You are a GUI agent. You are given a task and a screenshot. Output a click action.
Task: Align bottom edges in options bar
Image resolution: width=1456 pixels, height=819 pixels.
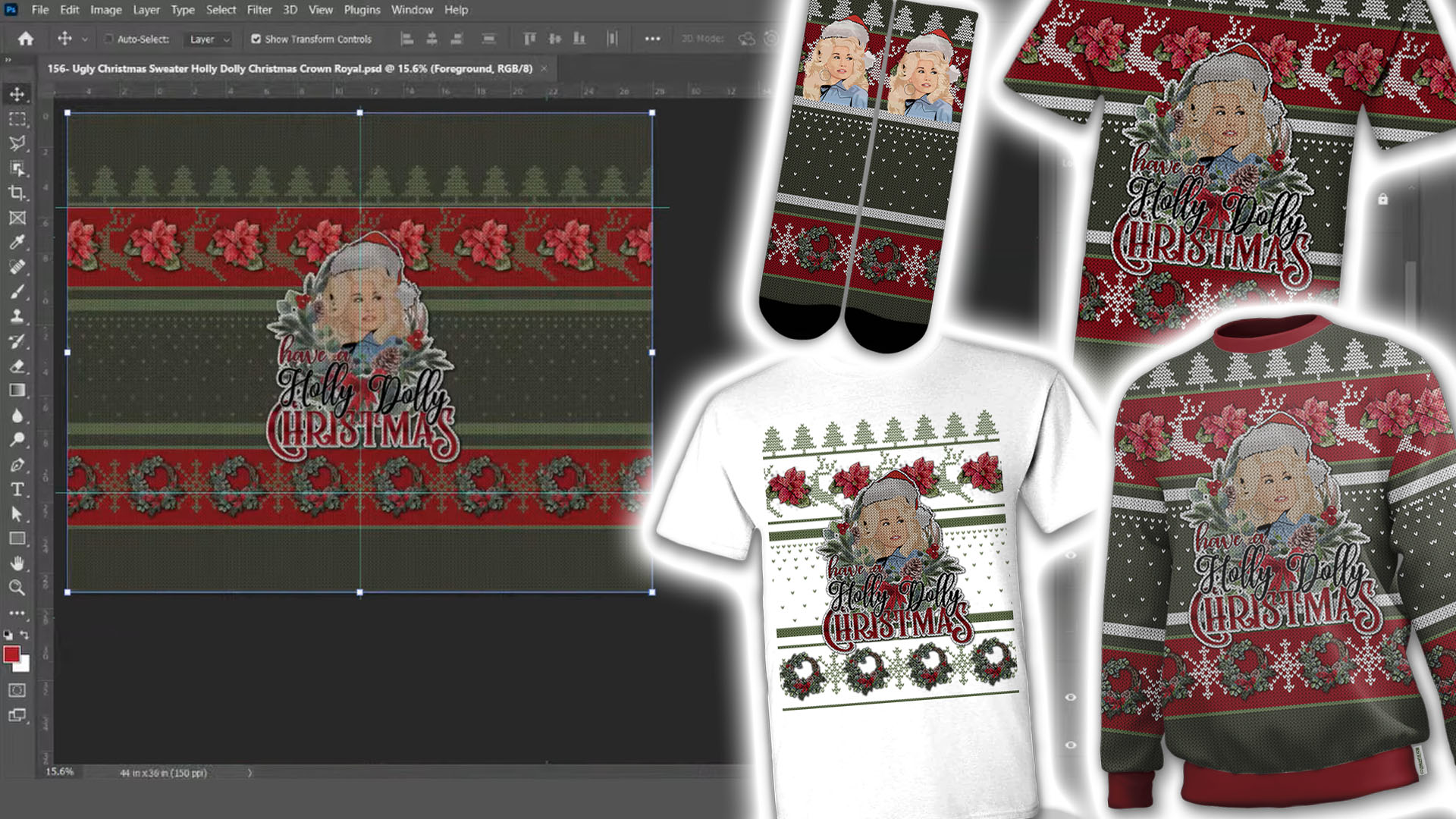click(580, 39)
